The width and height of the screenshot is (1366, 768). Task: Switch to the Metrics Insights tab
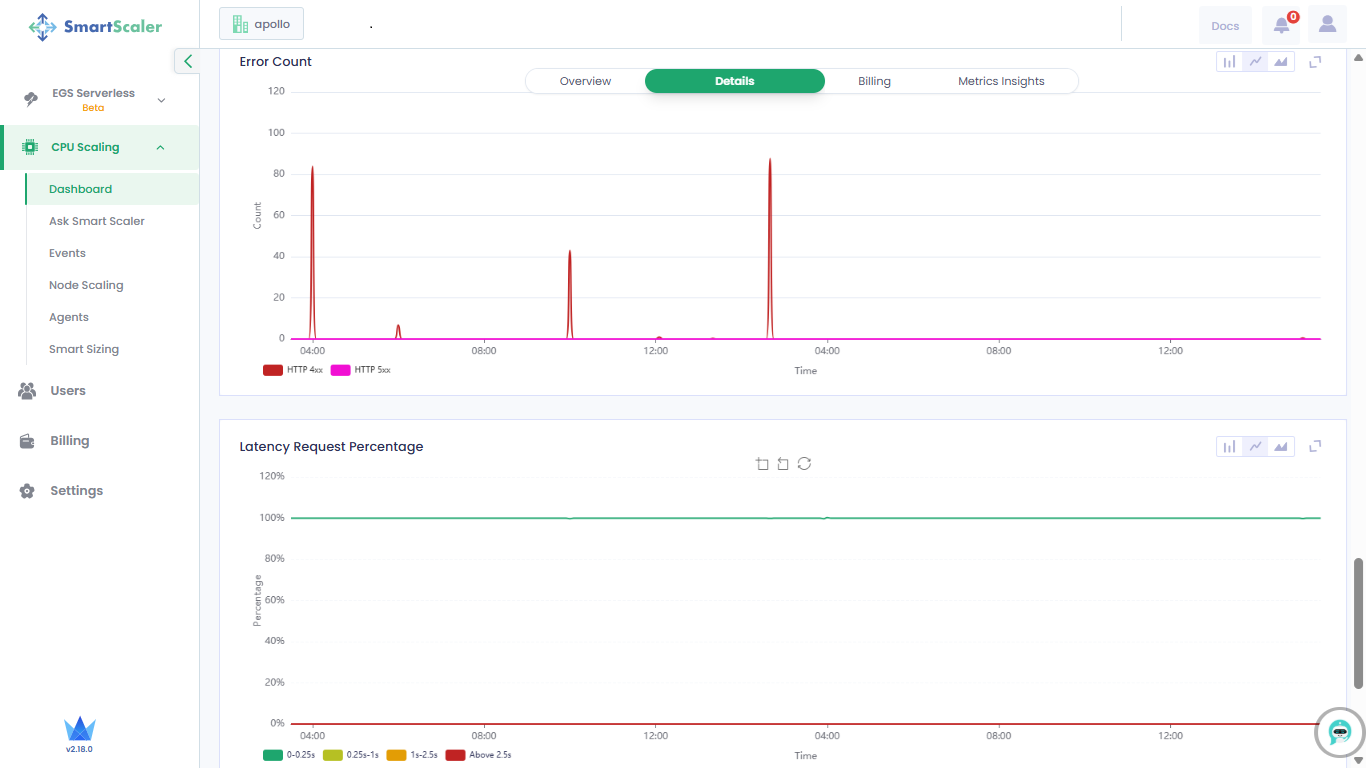[1001, 81]
